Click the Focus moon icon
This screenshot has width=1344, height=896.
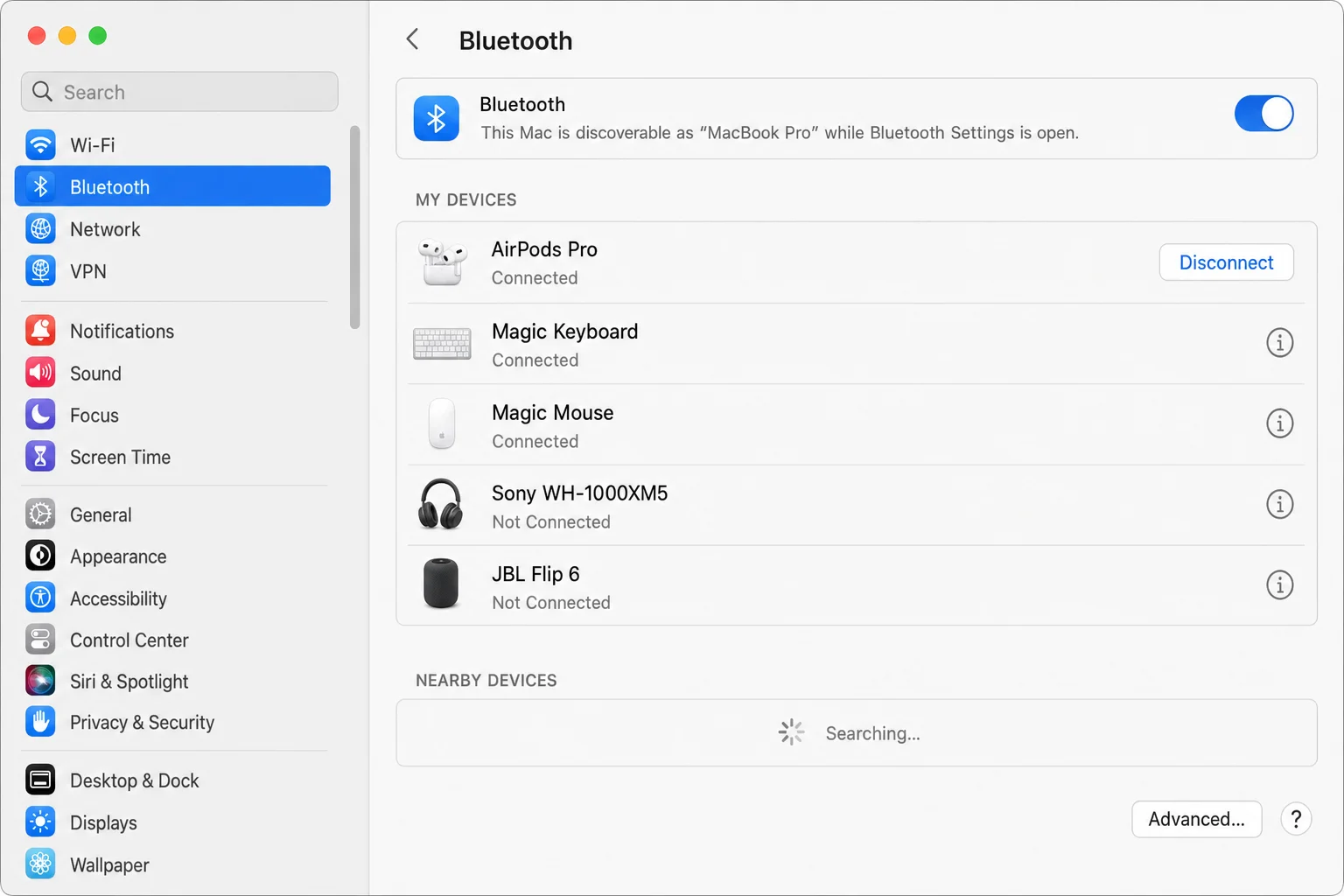click(40, 415)
